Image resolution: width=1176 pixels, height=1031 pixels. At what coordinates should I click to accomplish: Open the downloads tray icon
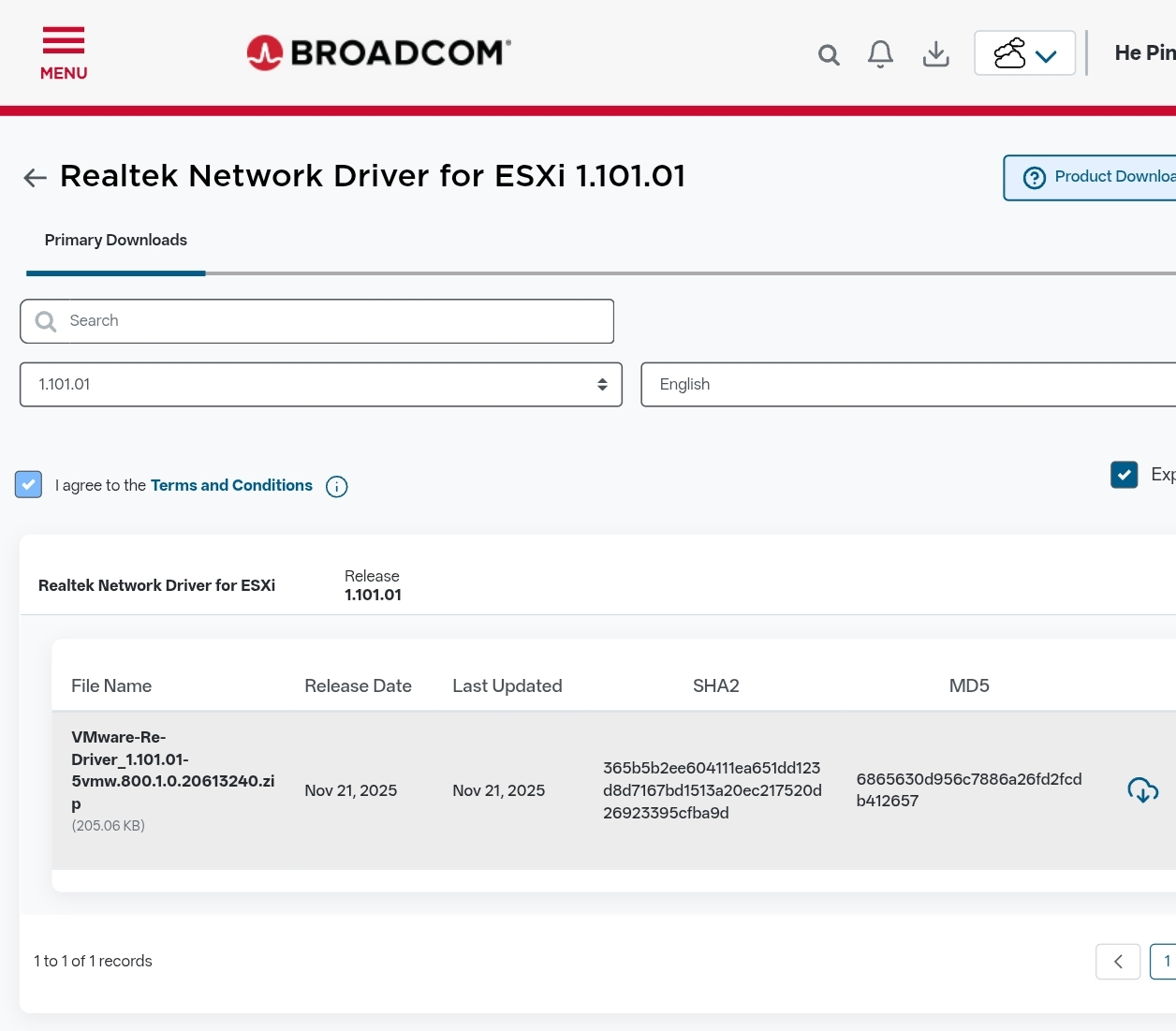click(x=935, y=54)
